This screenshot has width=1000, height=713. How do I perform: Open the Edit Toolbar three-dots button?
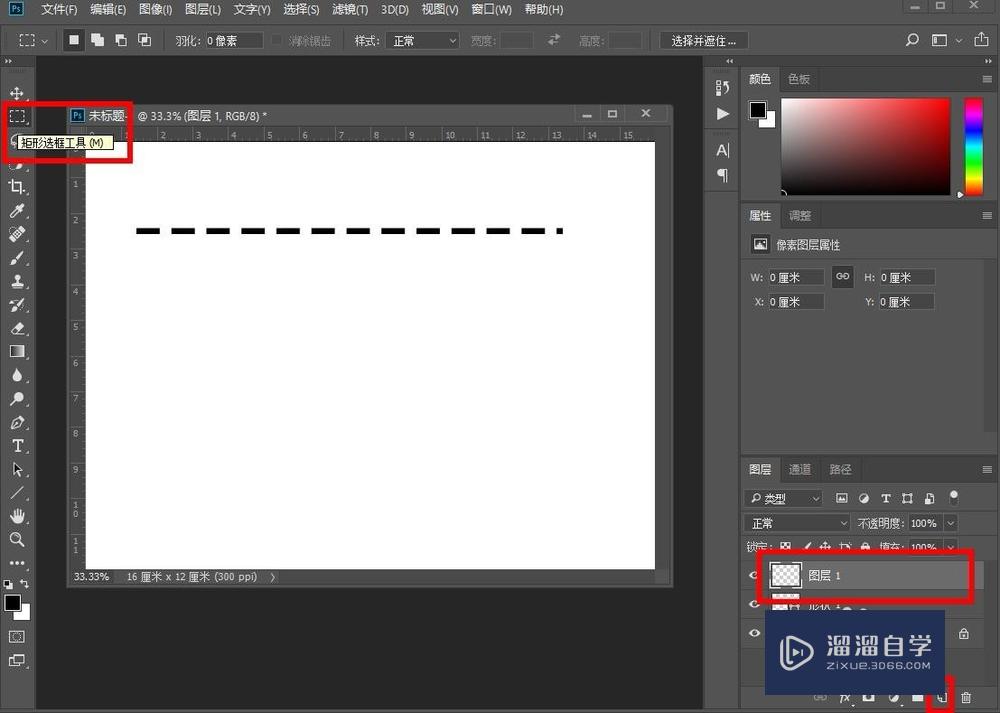(17, 563)
